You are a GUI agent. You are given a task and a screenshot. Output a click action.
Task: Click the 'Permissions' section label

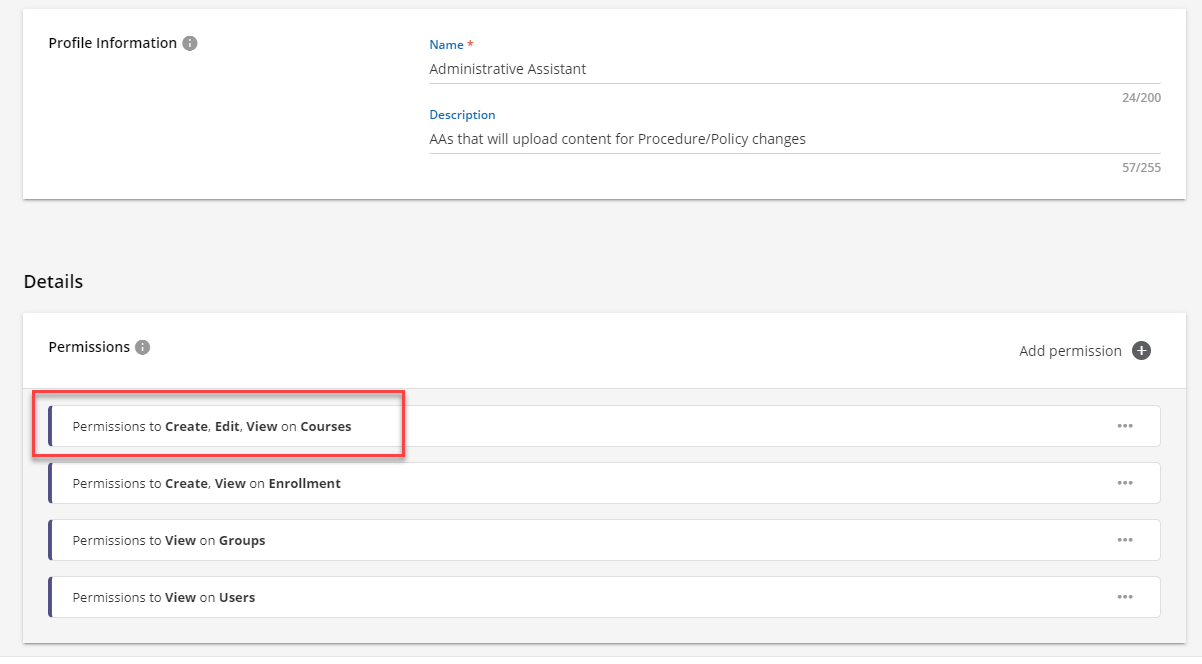pos(89,347)
